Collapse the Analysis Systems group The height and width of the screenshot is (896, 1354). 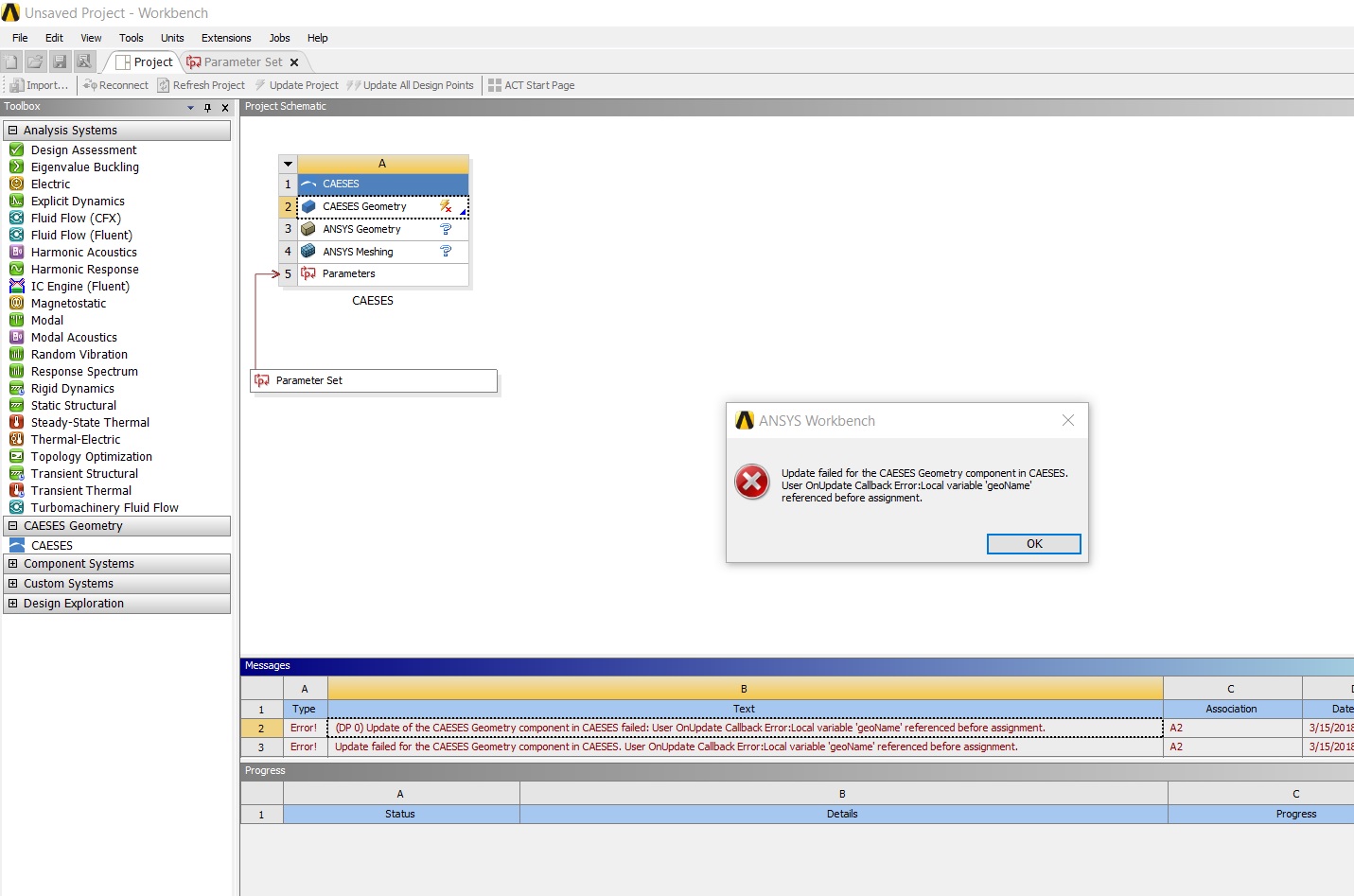point(13,131)
